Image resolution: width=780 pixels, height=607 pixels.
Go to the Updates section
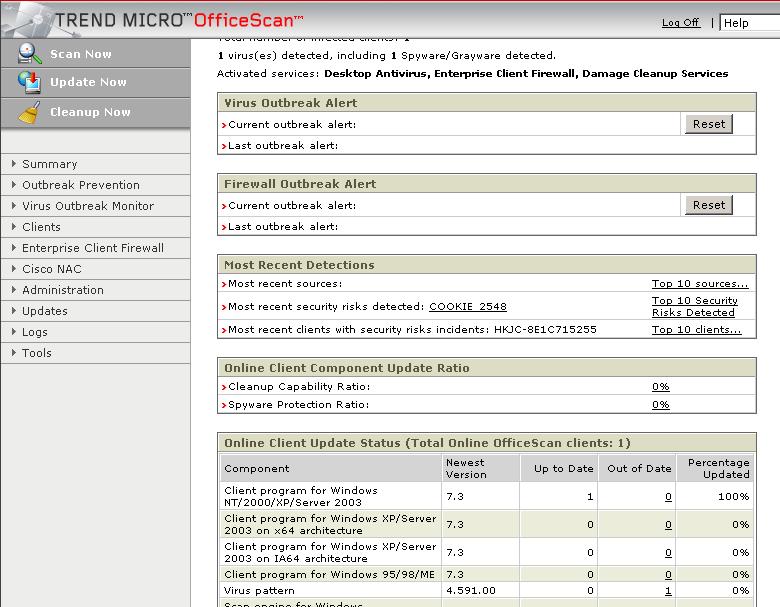pos(45,311)
